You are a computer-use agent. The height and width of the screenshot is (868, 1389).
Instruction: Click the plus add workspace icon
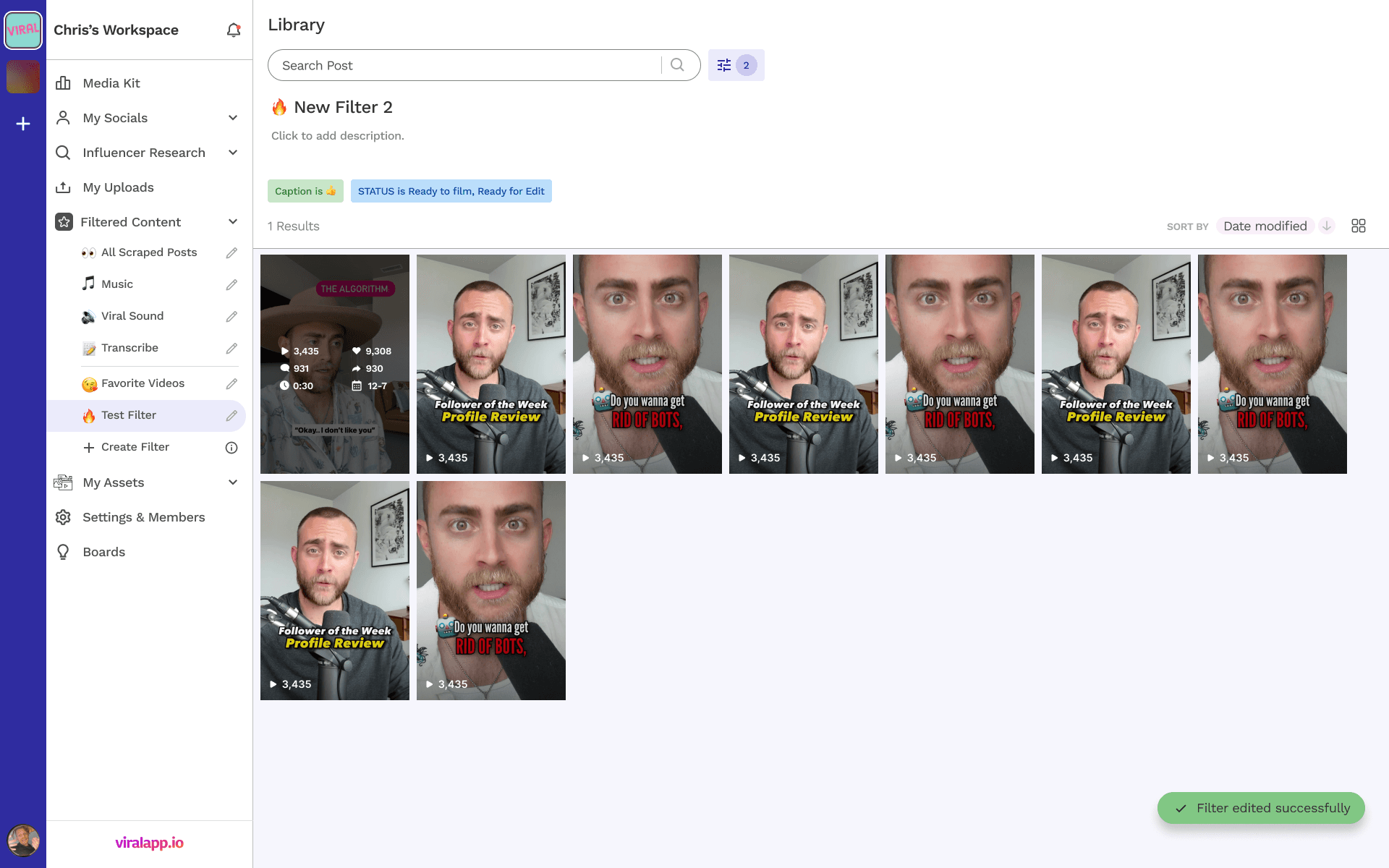(23, 124)
